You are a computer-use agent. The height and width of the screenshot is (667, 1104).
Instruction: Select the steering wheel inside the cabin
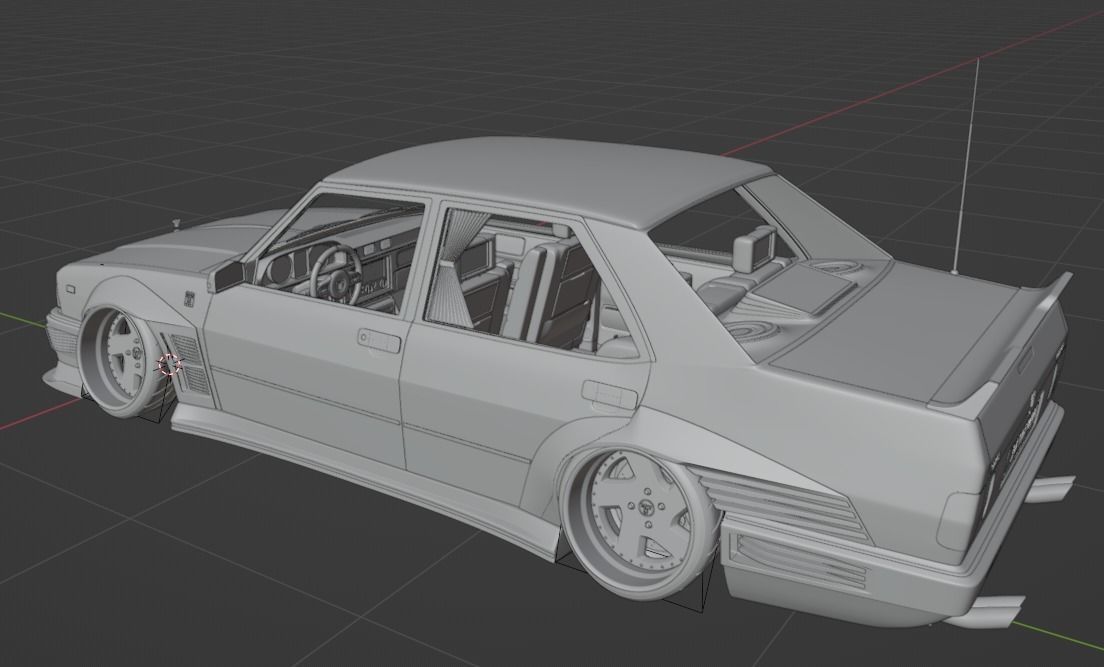pyautogui.click(x=336, y=273)
